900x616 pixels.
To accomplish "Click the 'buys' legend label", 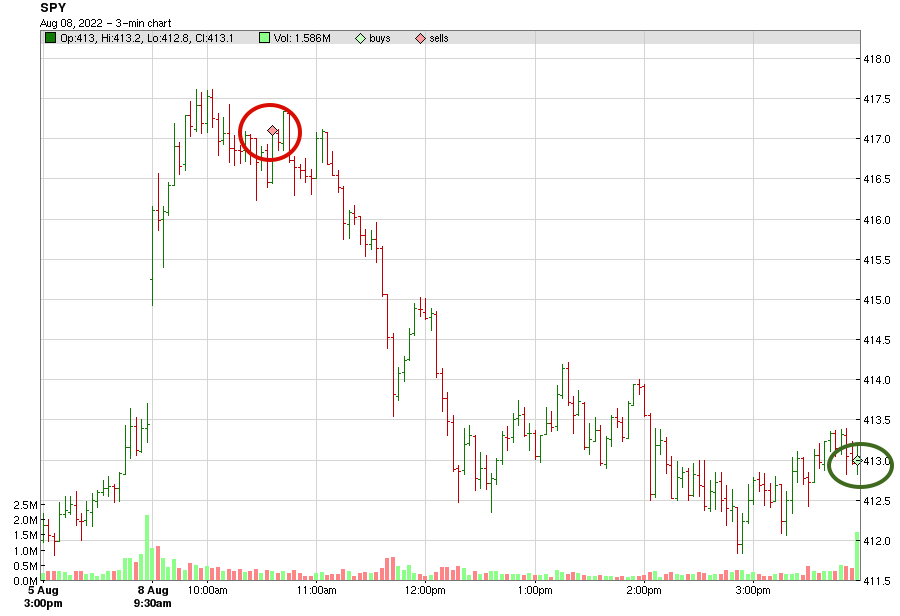I will (x=379, y=38).
